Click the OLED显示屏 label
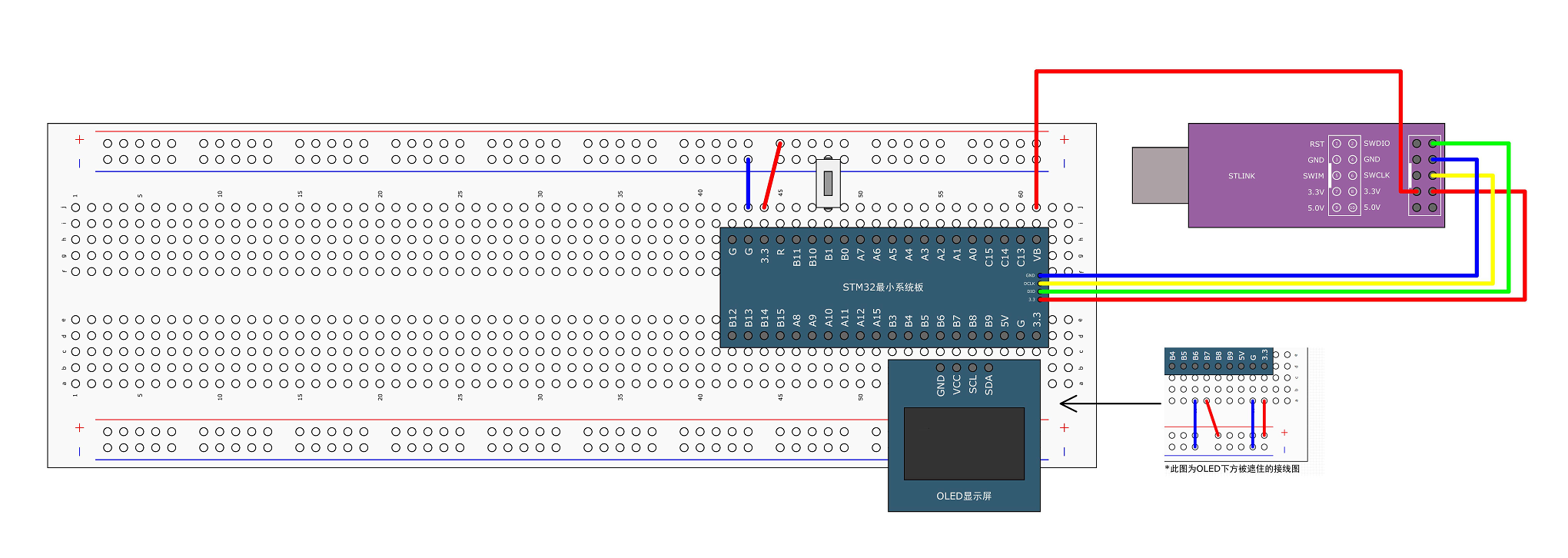The image size is (1568, 558). [x=964, y=497]
